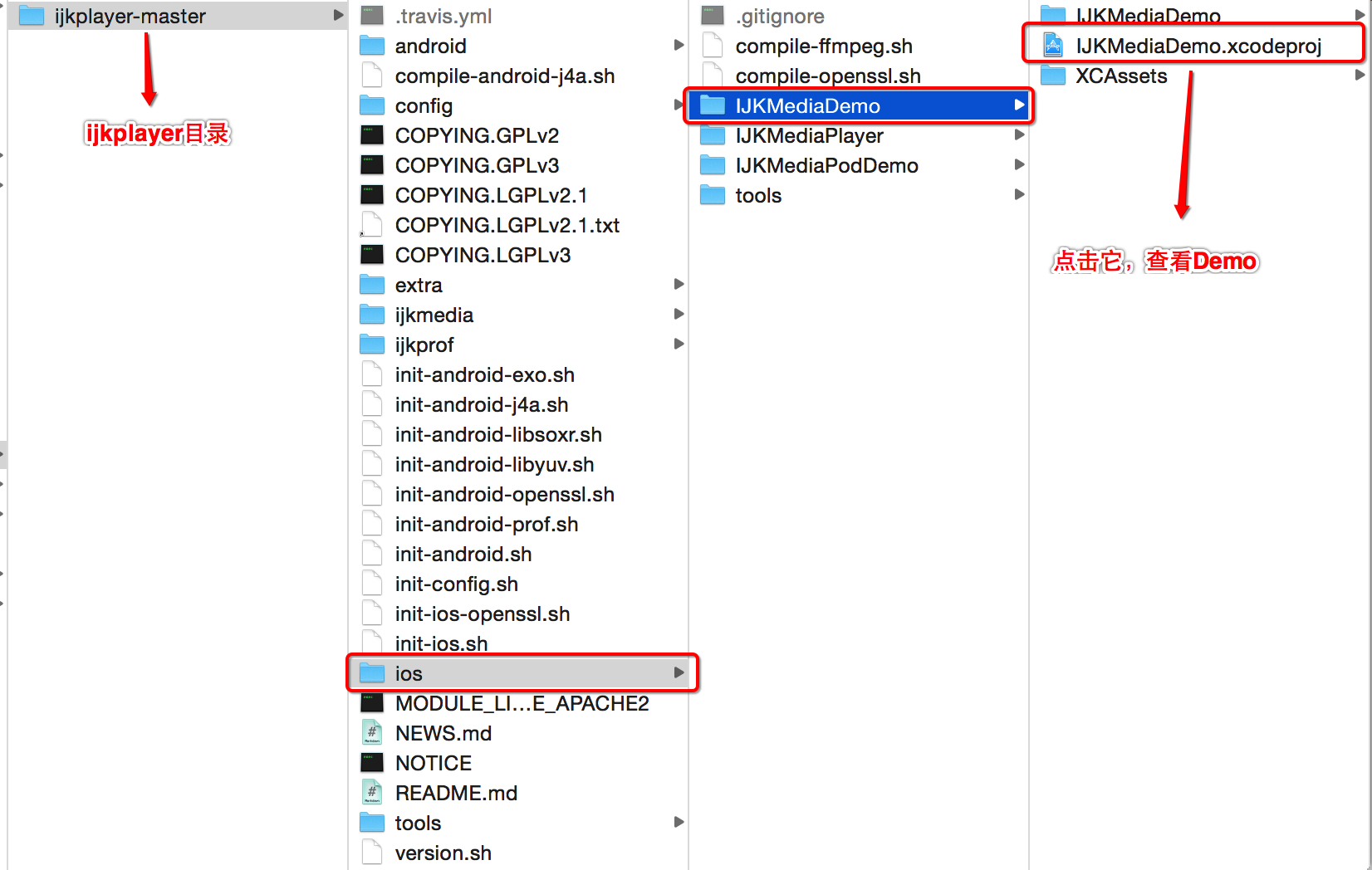Expand the arrow of tools folder below README.md
The image size is (1372, 870).
point(679,822)
